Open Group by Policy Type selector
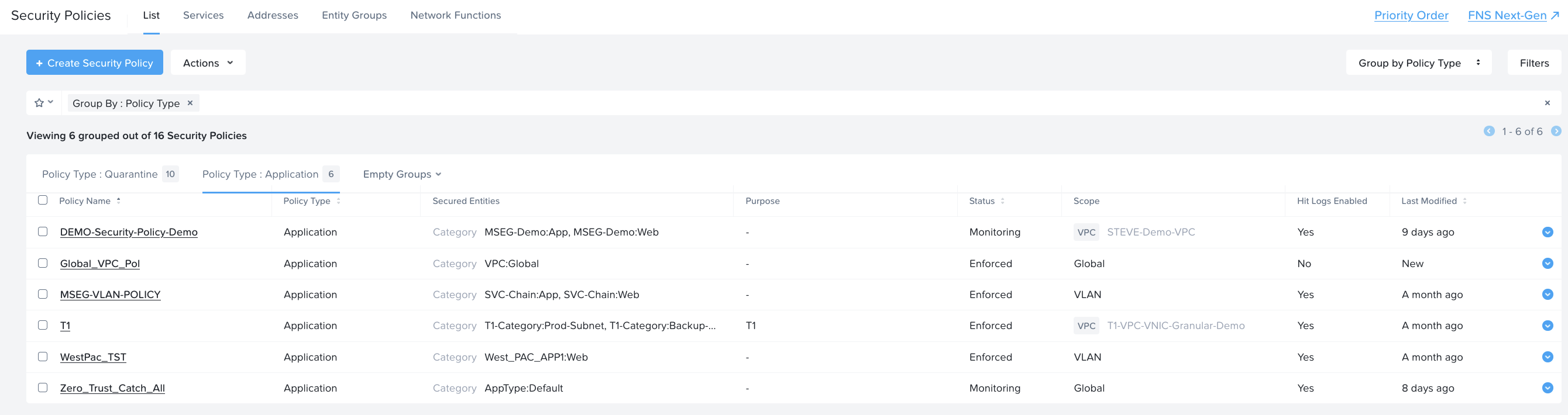The height and width of the screenshot is (415, 1568). click(1418, 63)
